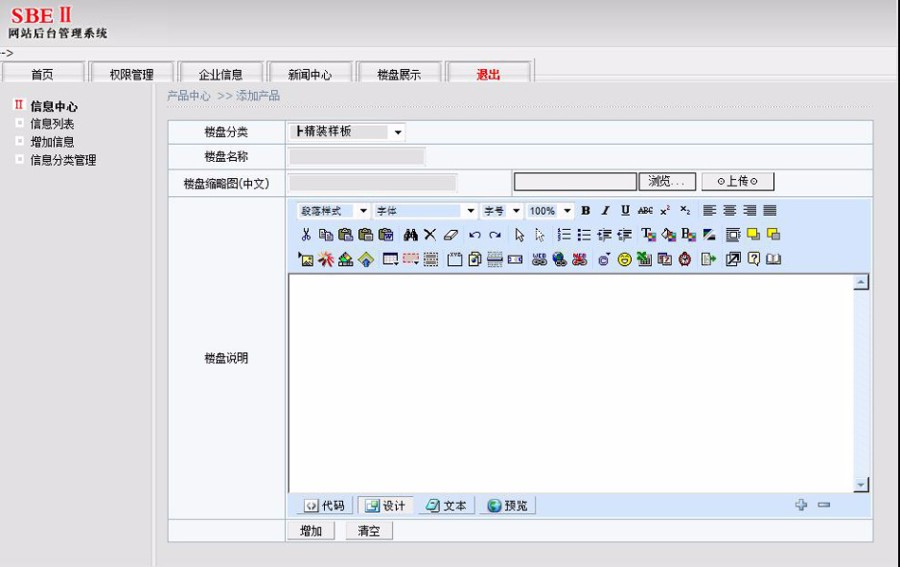Open the 企业信息 tab
900x567 pixels.
220,74
